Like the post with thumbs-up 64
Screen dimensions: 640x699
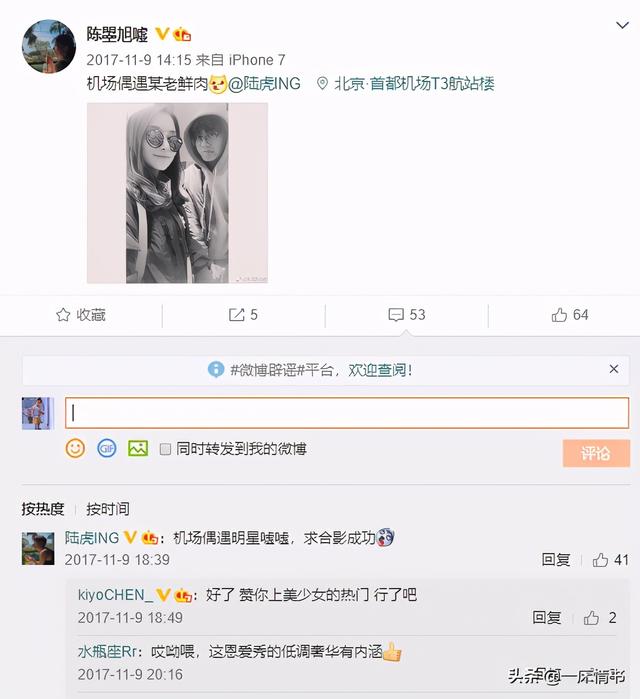[559, 315]
